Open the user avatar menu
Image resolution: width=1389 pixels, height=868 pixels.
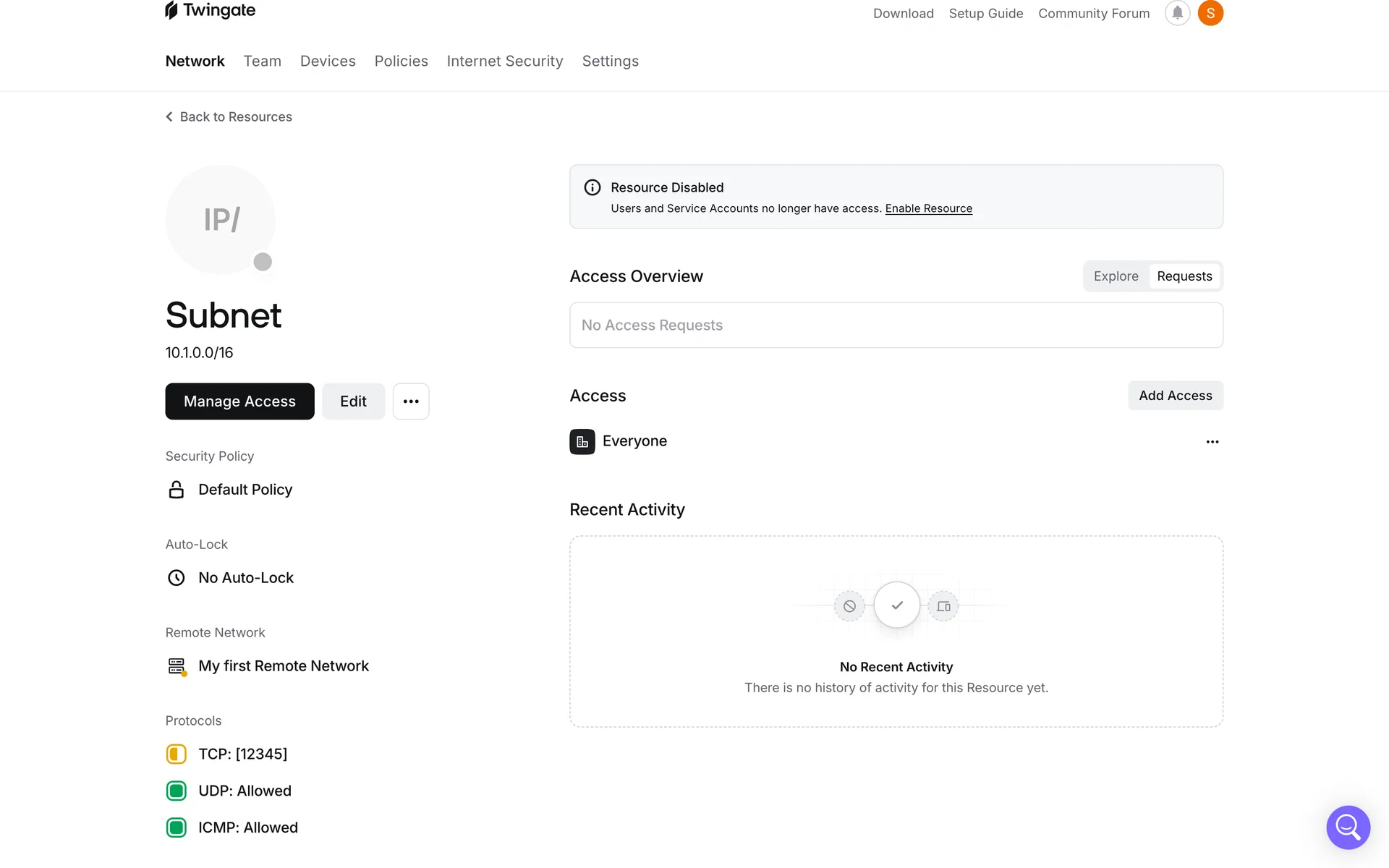coord(1210,13)
